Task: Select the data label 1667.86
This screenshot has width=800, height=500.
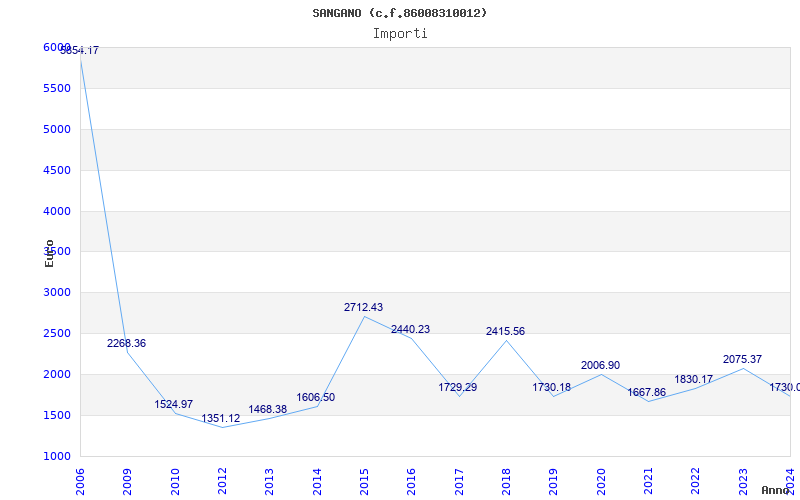Action: pos(646,392)
